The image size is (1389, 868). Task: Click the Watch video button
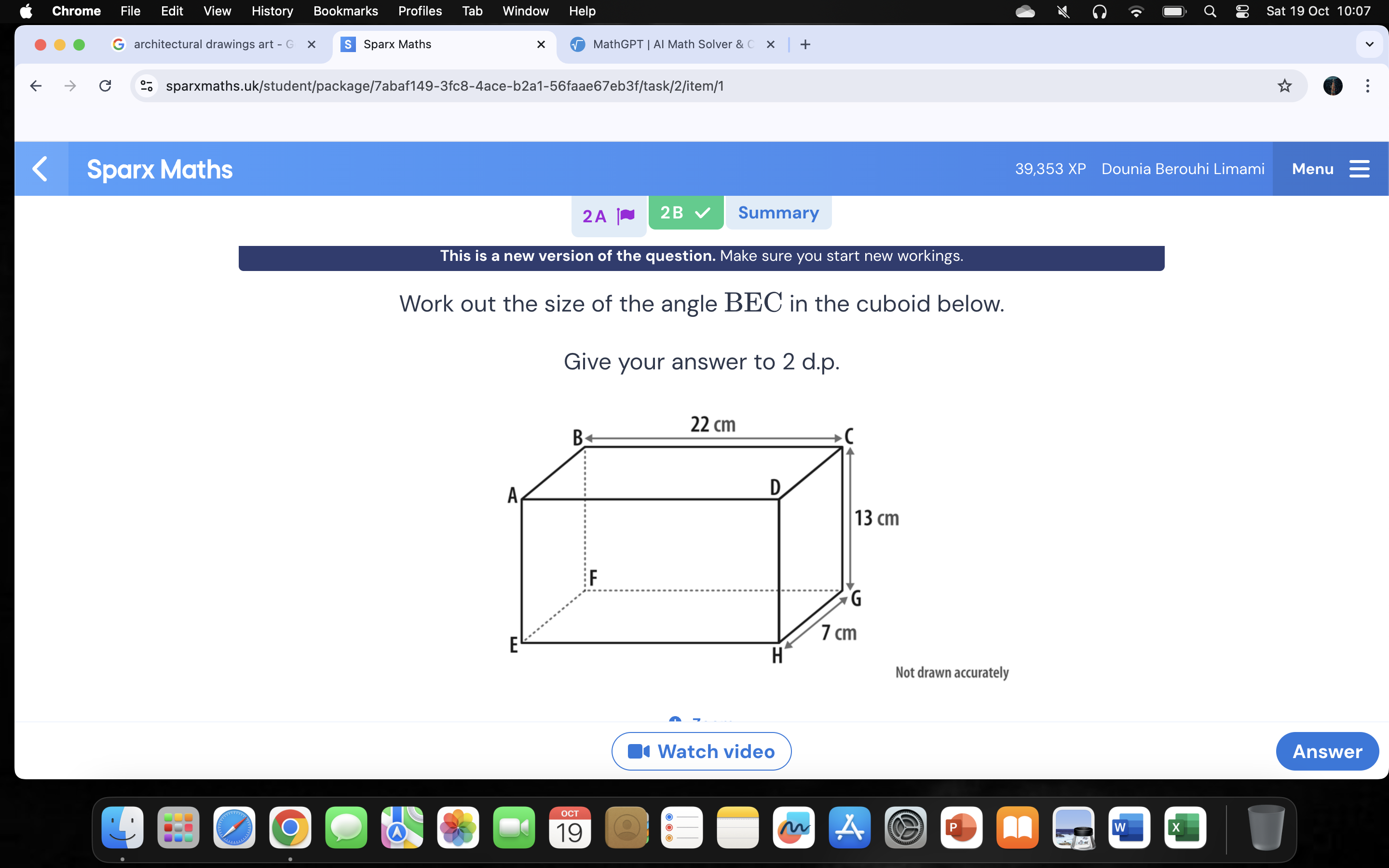(700, 751)
